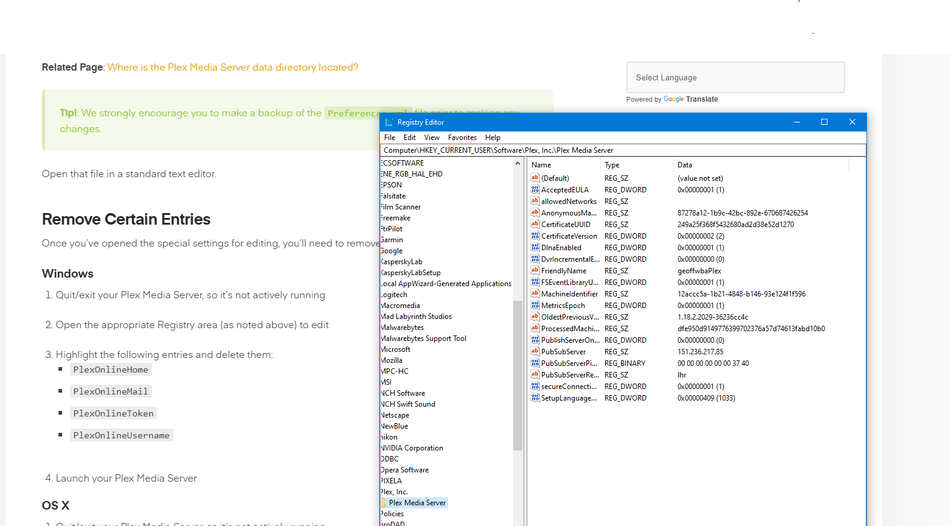Select the CertificateUUID string icon
The height and width of the screenshot is (526, 951).
point(535,224)
